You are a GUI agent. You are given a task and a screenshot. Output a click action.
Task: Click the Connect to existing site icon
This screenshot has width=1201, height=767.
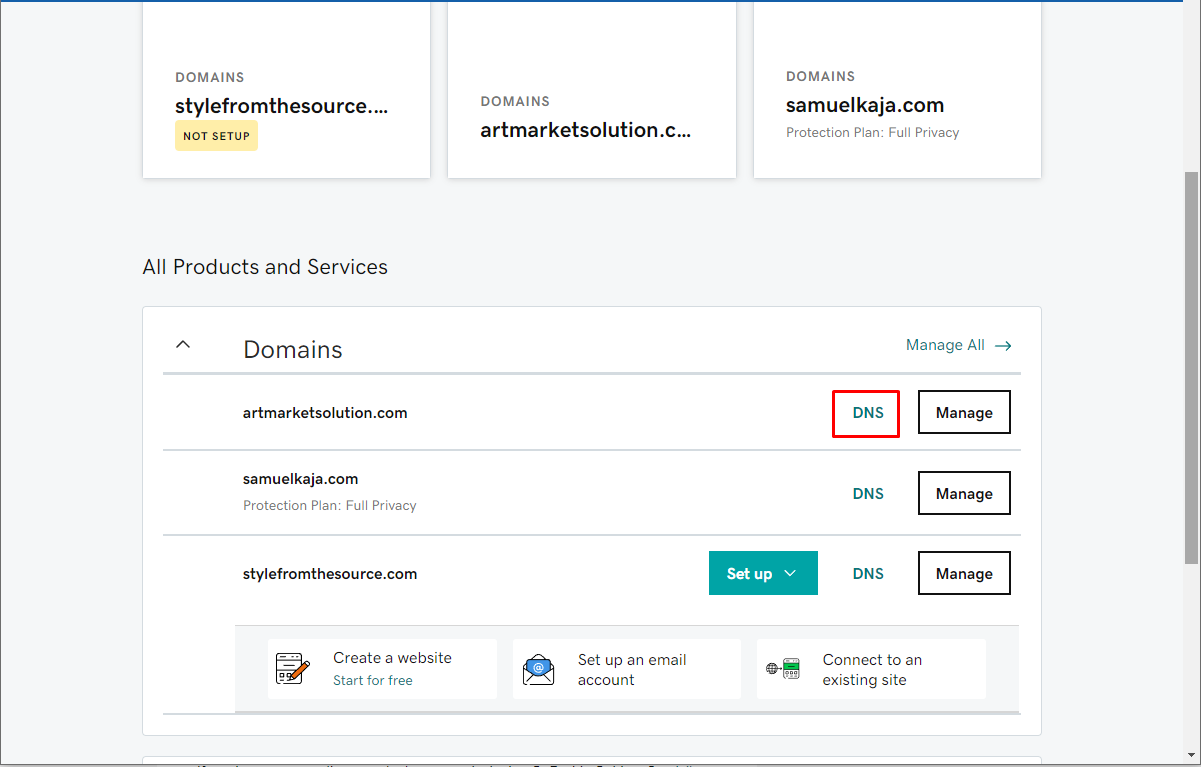[x=783, y=669]
